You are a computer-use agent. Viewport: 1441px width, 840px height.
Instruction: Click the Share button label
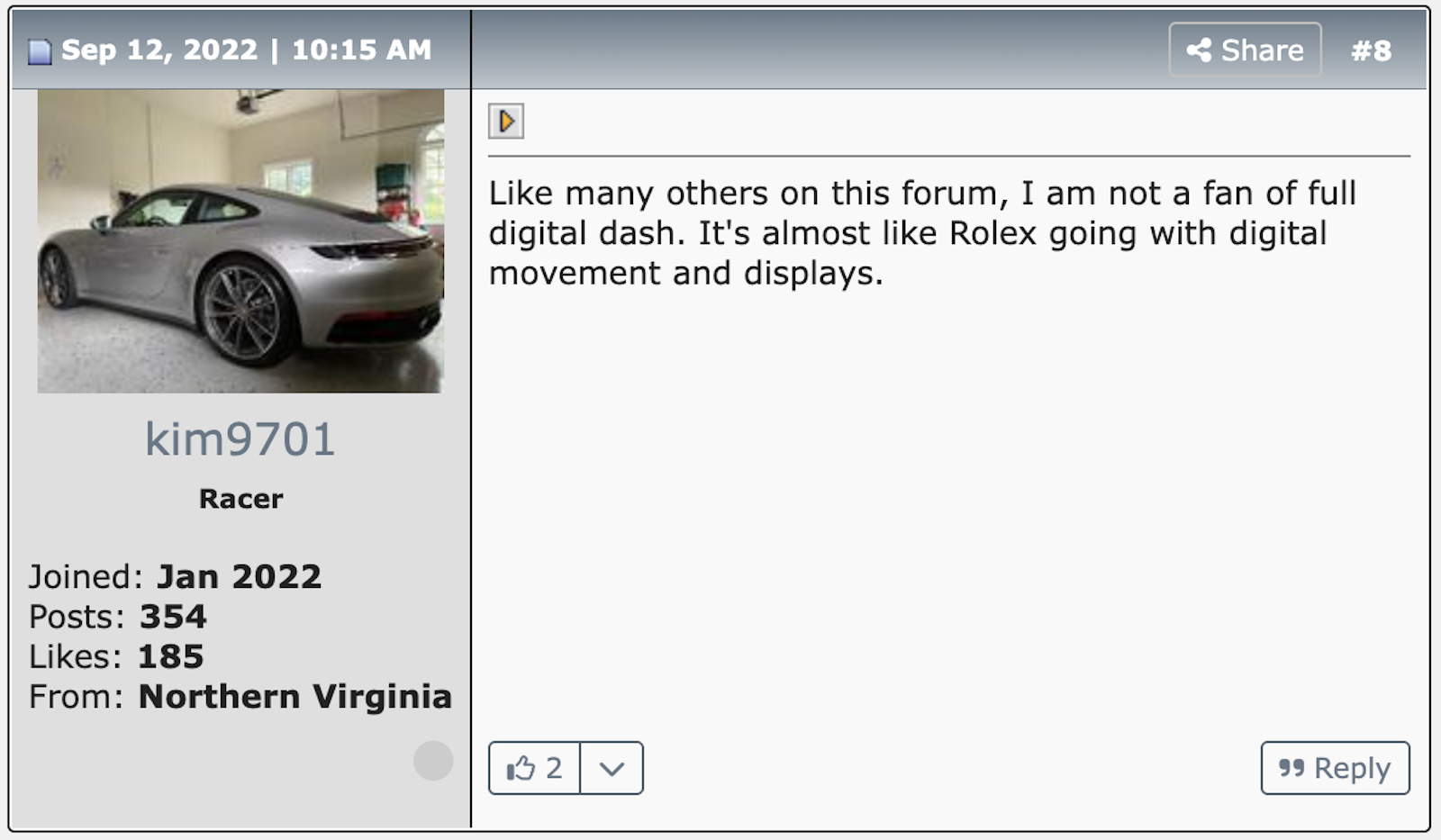pos(1262,50)
